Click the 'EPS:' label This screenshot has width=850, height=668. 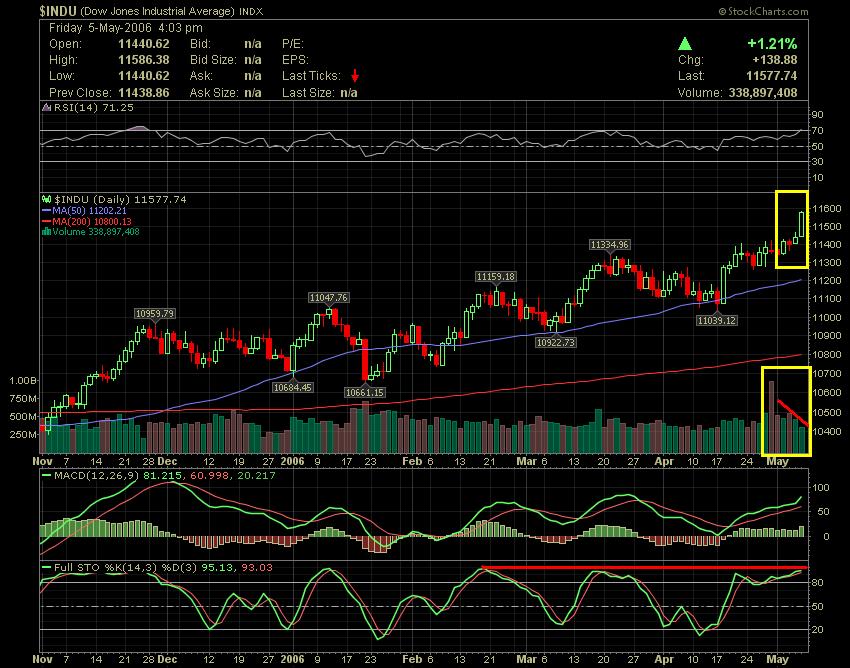click(x=295, y=60)
